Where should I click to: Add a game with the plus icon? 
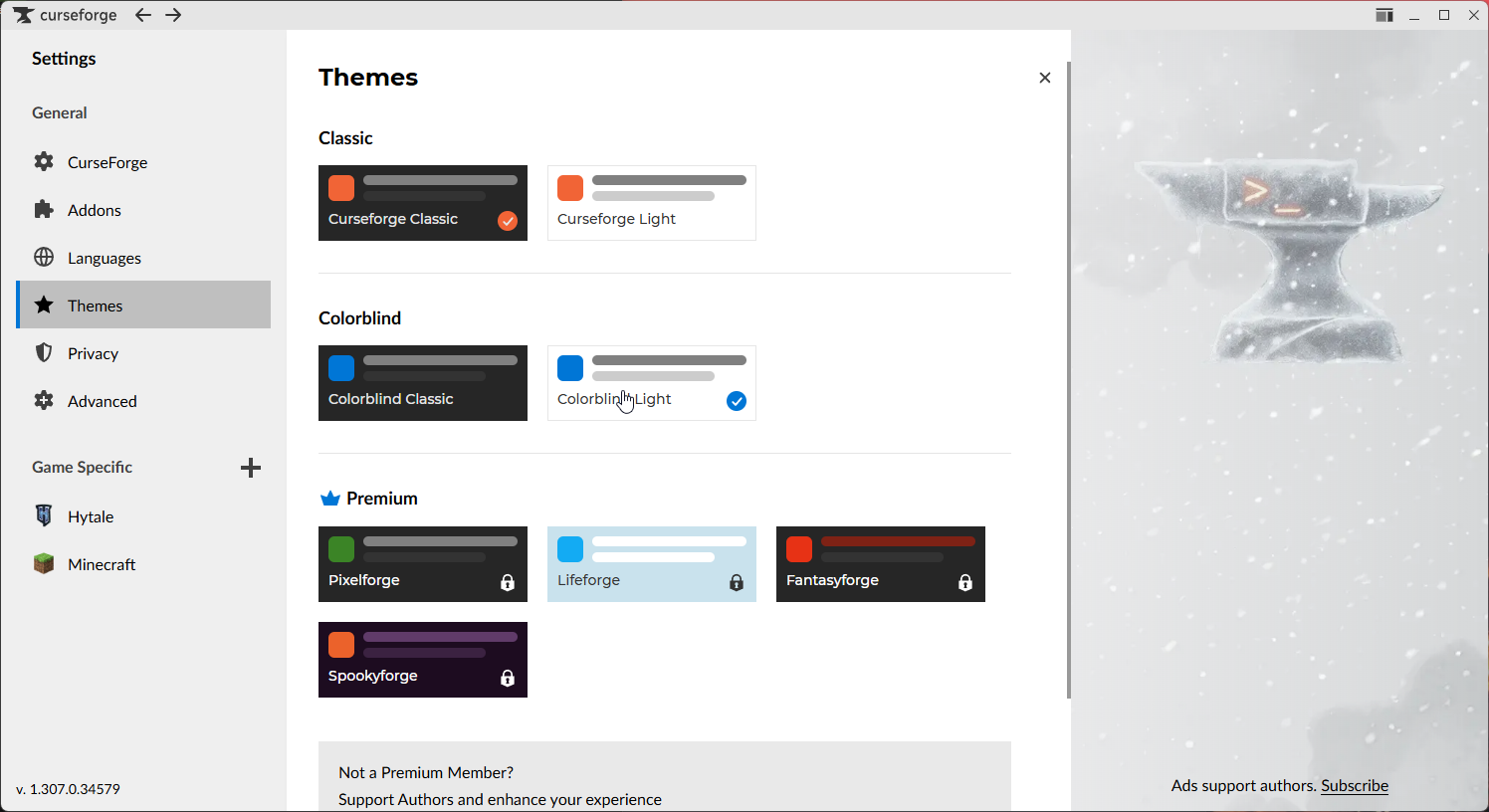click(x=251, y=468)
